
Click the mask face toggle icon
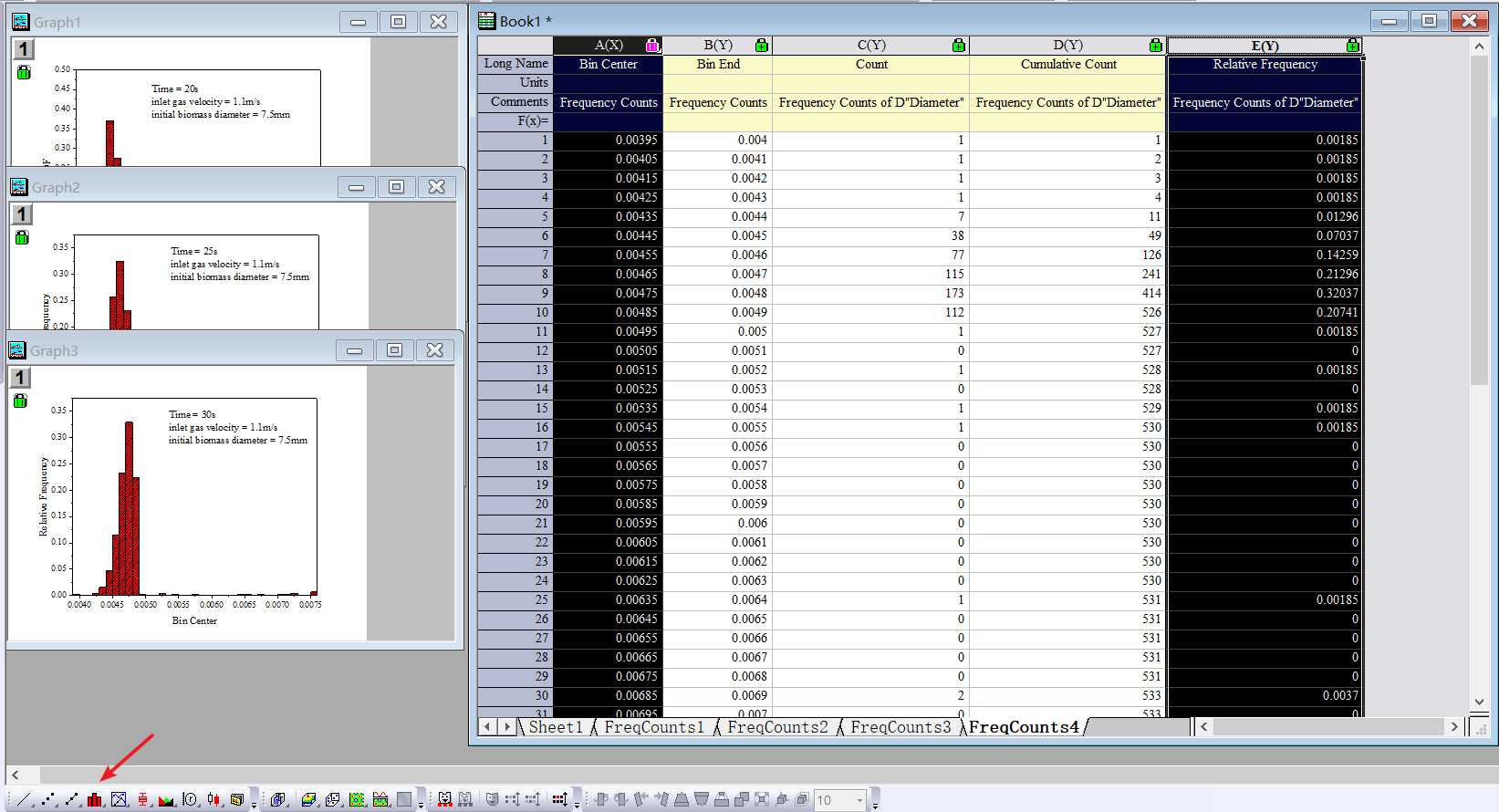point(492,799)
